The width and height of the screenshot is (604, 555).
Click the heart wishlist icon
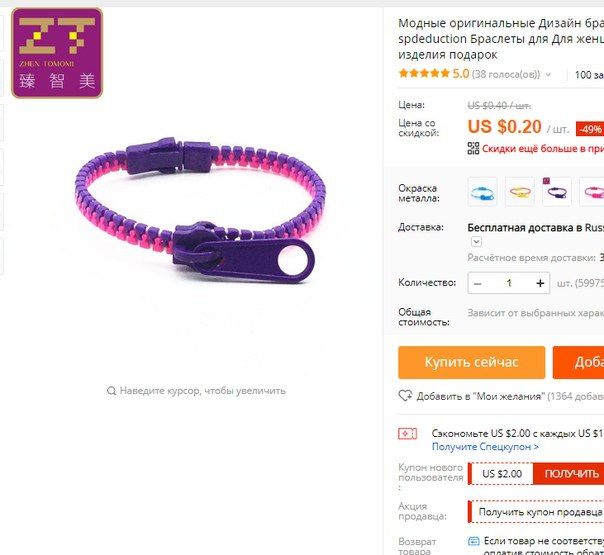pos(405,396)
